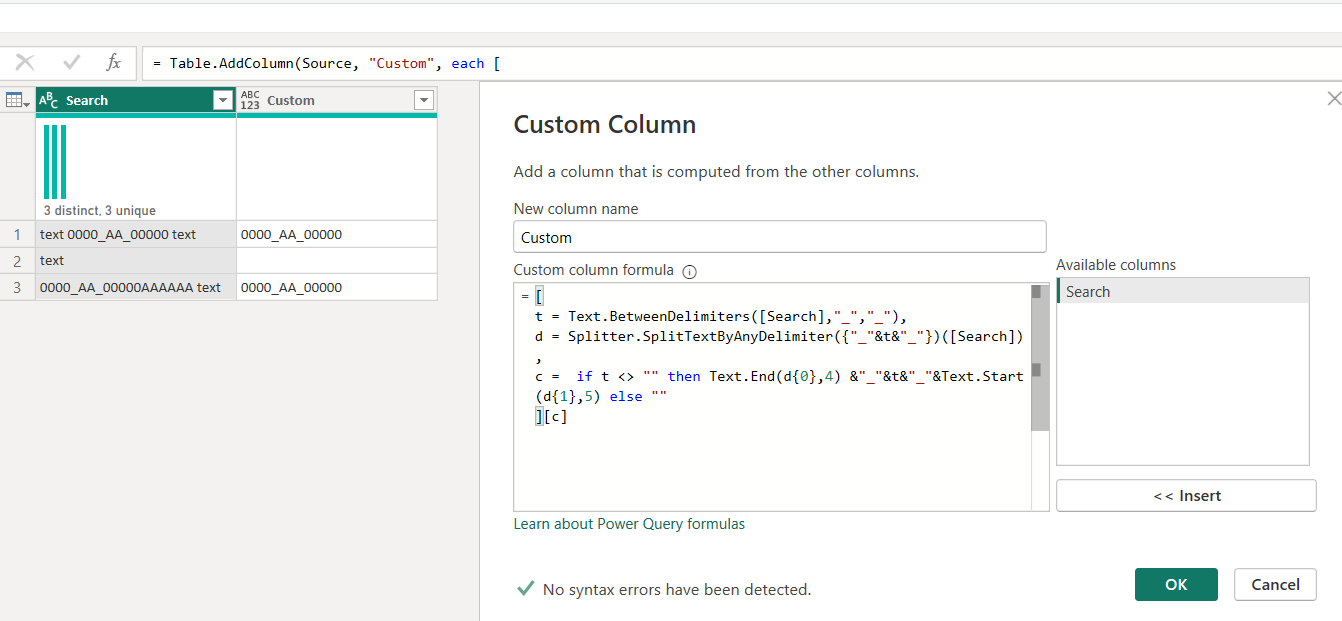
Task: Select row 2 number header
Action: click(17, 260)
